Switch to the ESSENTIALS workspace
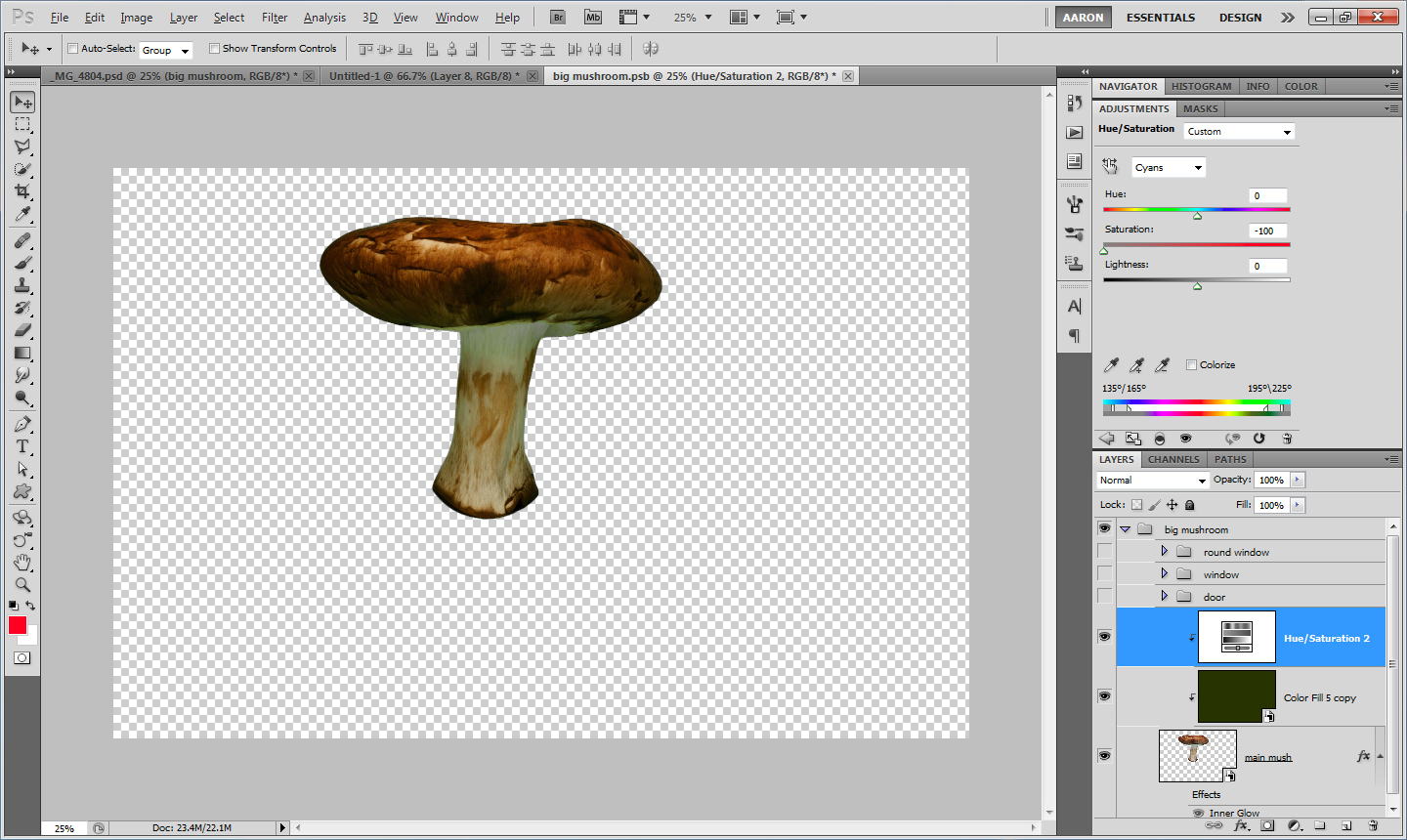 pos(1160,18)
